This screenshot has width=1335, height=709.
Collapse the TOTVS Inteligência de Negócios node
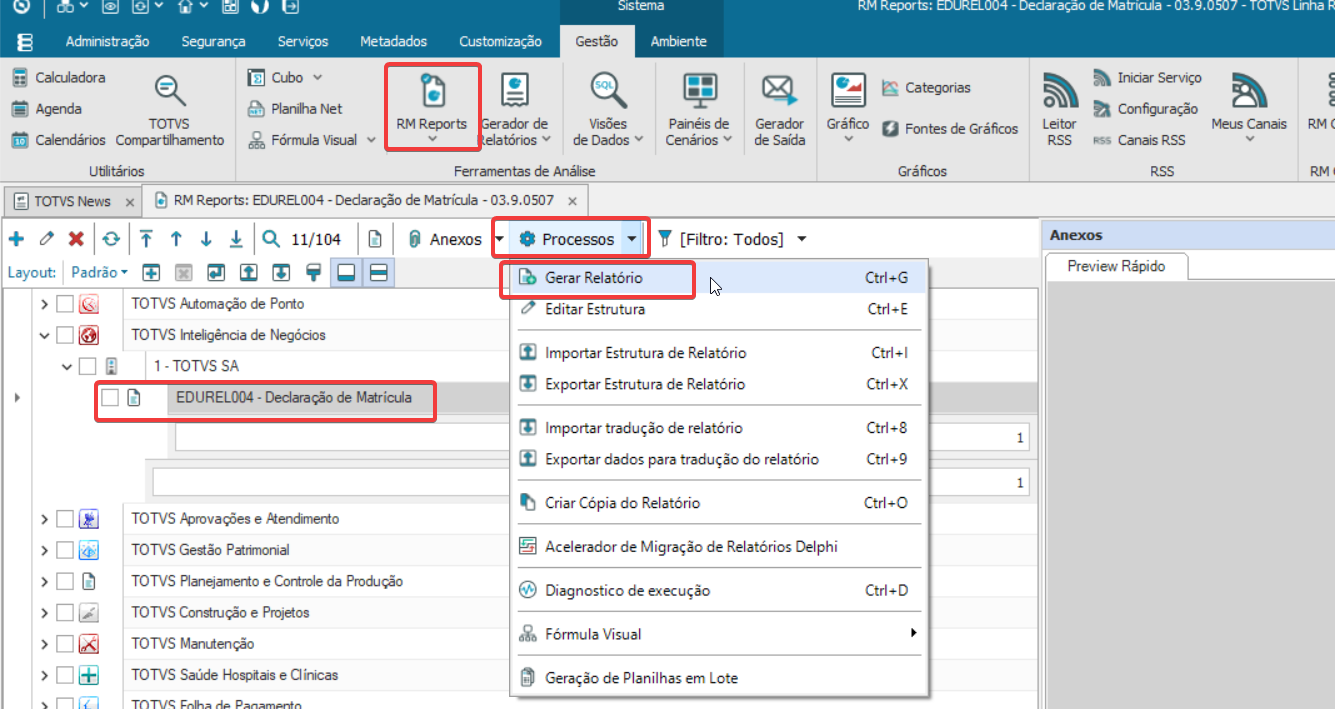click(44, 335)
